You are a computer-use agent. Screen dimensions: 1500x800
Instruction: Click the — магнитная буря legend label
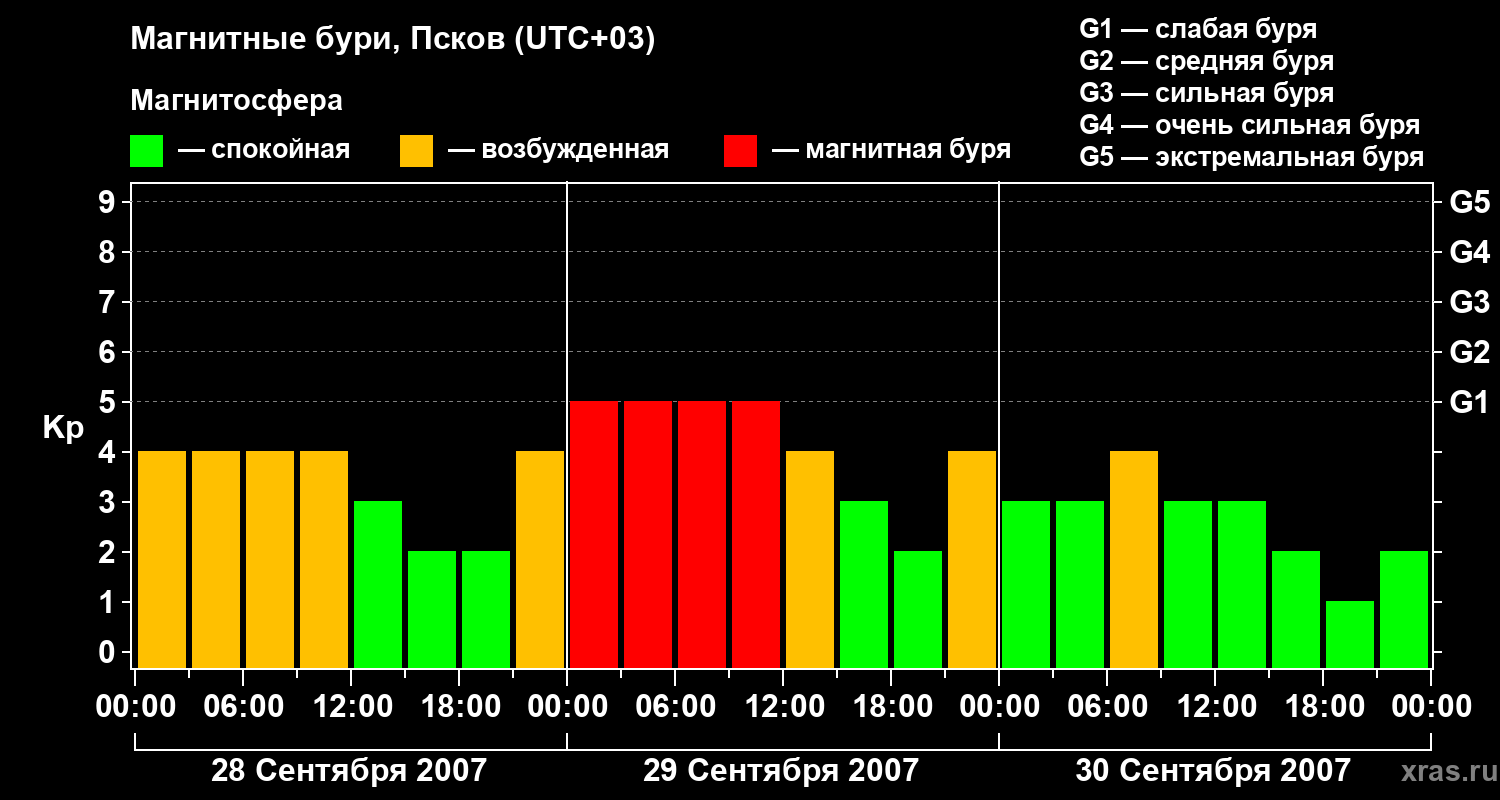pyautogui.click(x=892, y=150)
